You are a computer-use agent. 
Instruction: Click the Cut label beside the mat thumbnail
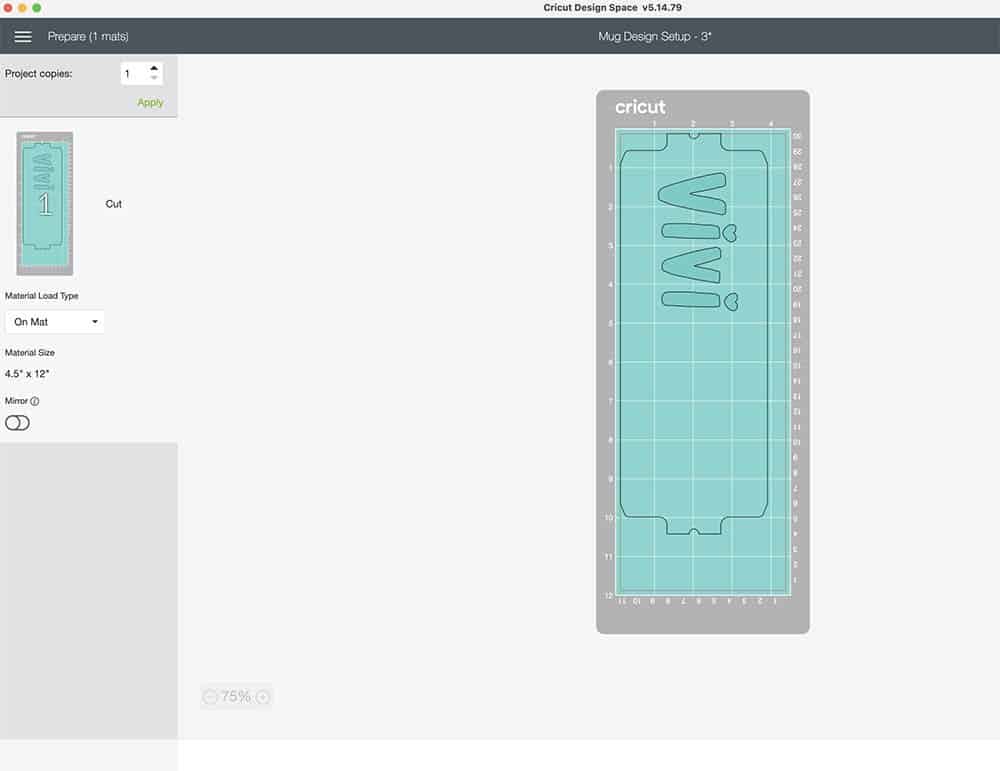[114, 204]
